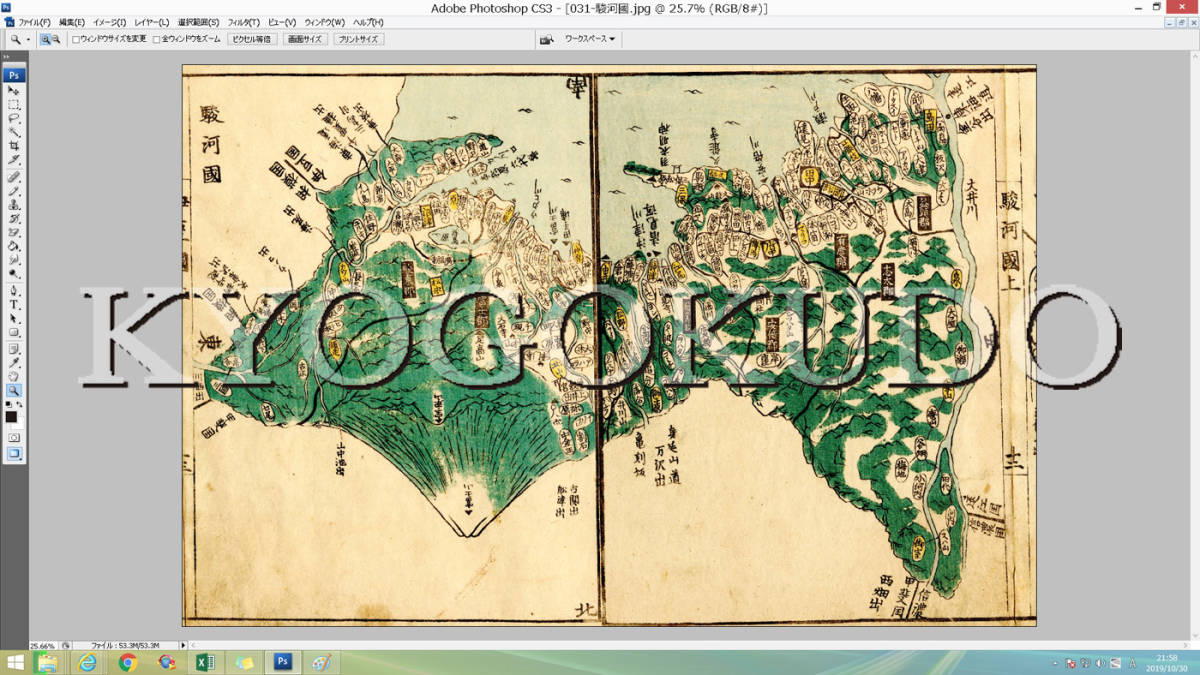Open the レイヤー(L) menu
The height and width of the screenshot is (675, 1200).
pos(152,22)
